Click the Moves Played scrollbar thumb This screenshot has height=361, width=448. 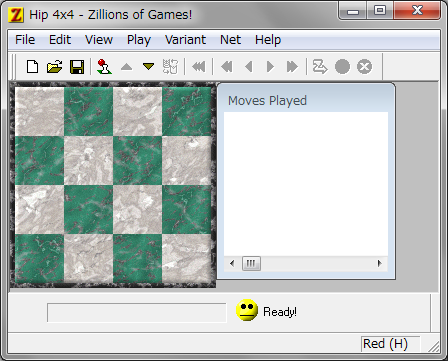pyautogui.click(x=251, y=263)
